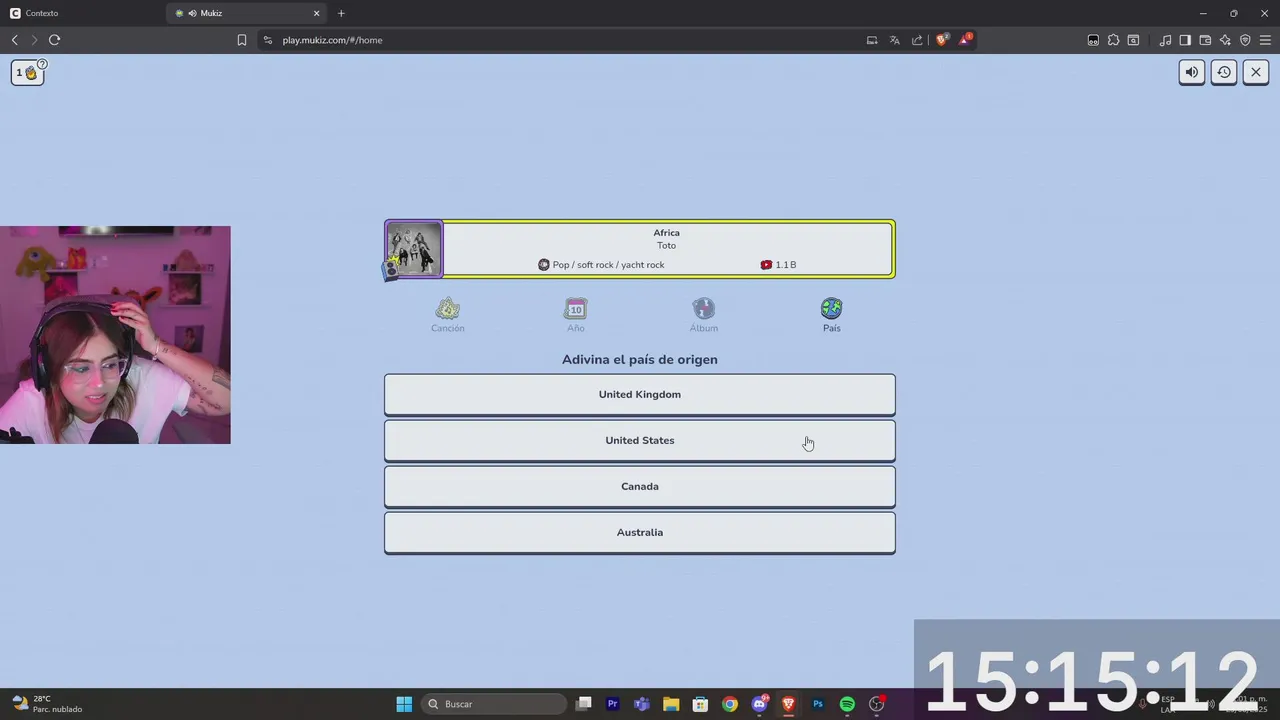This screenshot has height=720, width=1280.
Task: Close the quiz with the X button
Action: point(1256,72)
